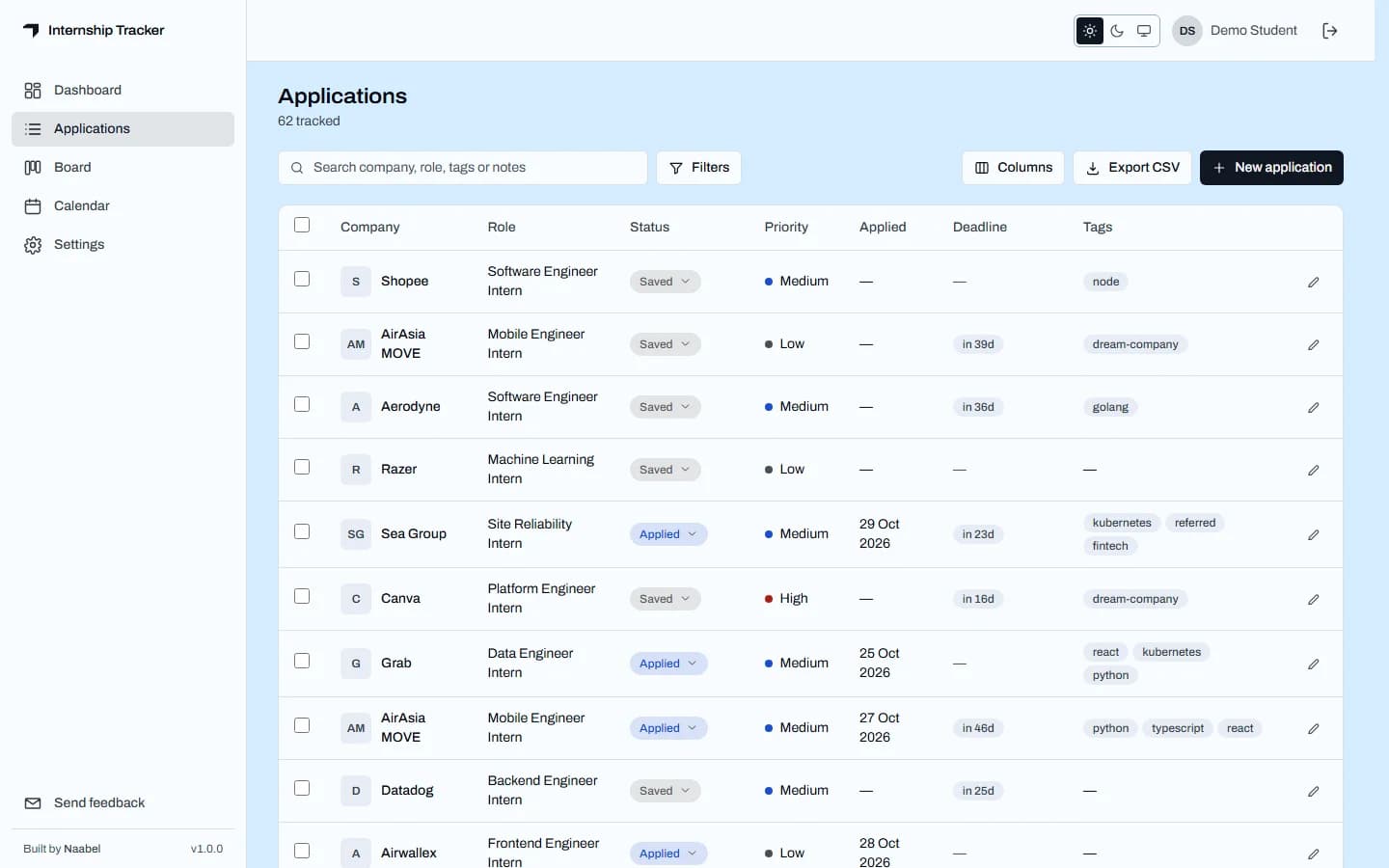1389x868 pixels.
Task: Edit the Datadog application pencil icon
Action: point(1314,792)
